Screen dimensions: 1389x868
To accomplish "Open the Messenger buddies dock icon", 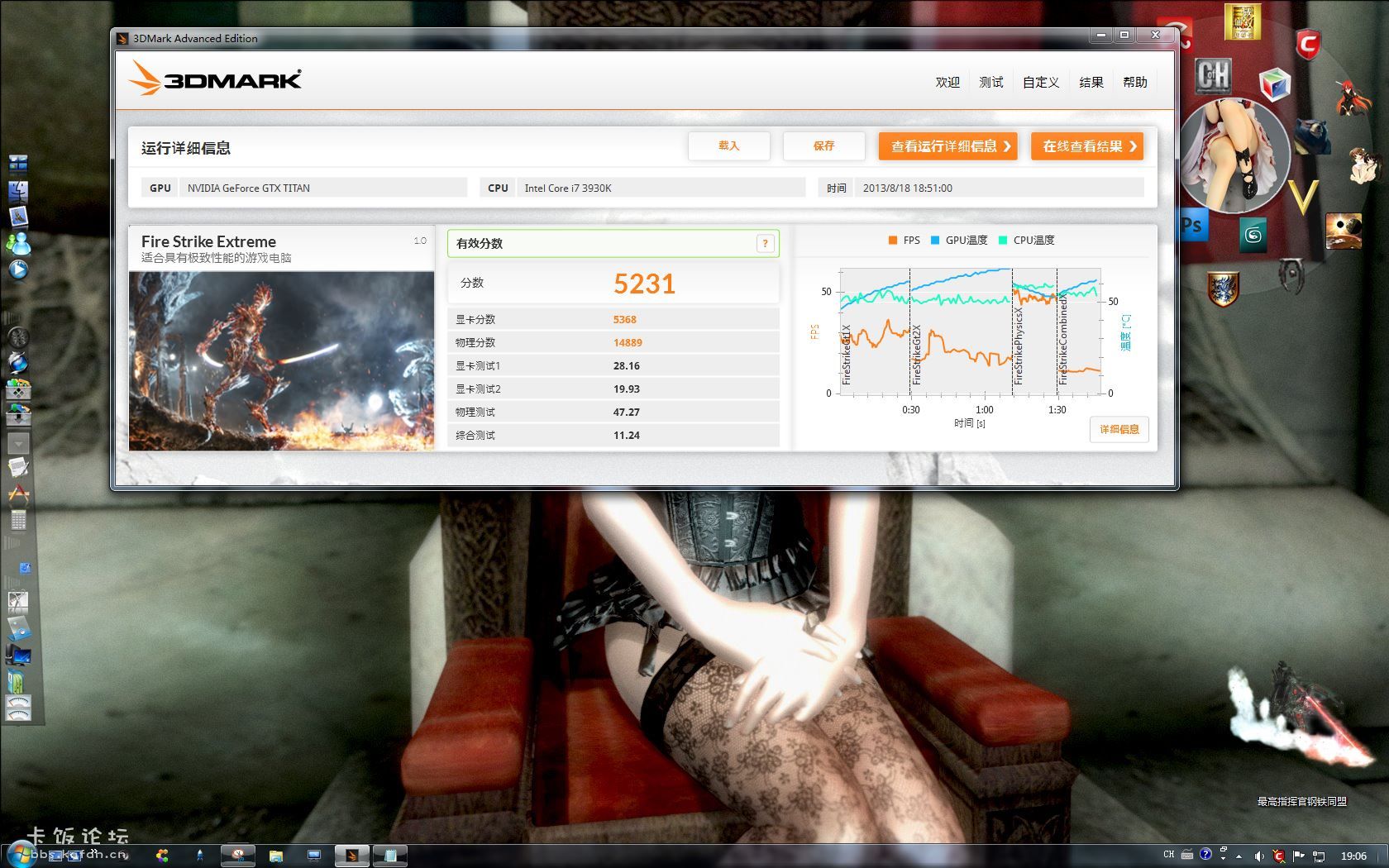I will click(18, 243).
